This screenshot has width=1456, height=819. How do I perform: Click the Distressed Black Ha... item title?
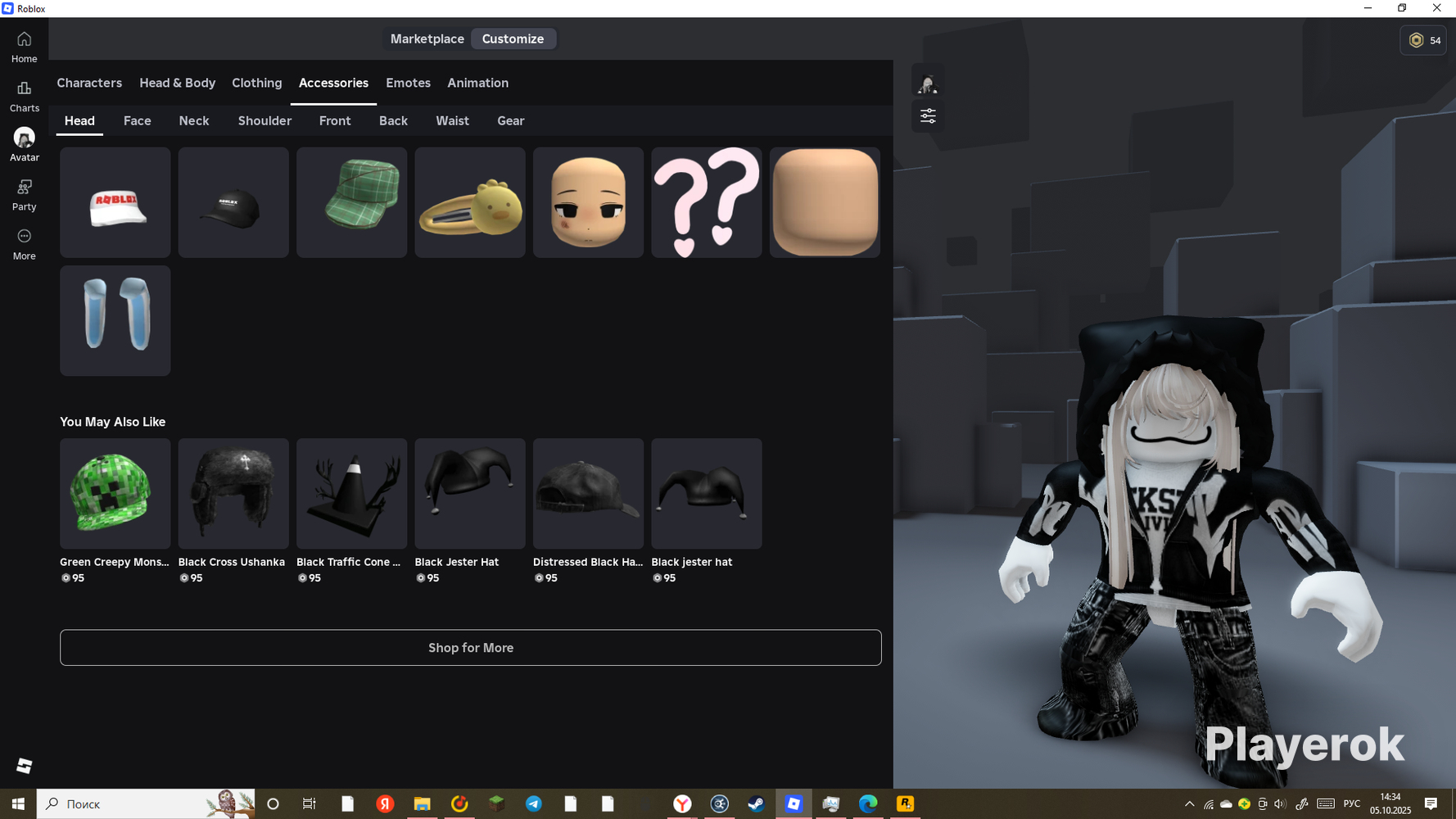[588, 562]
